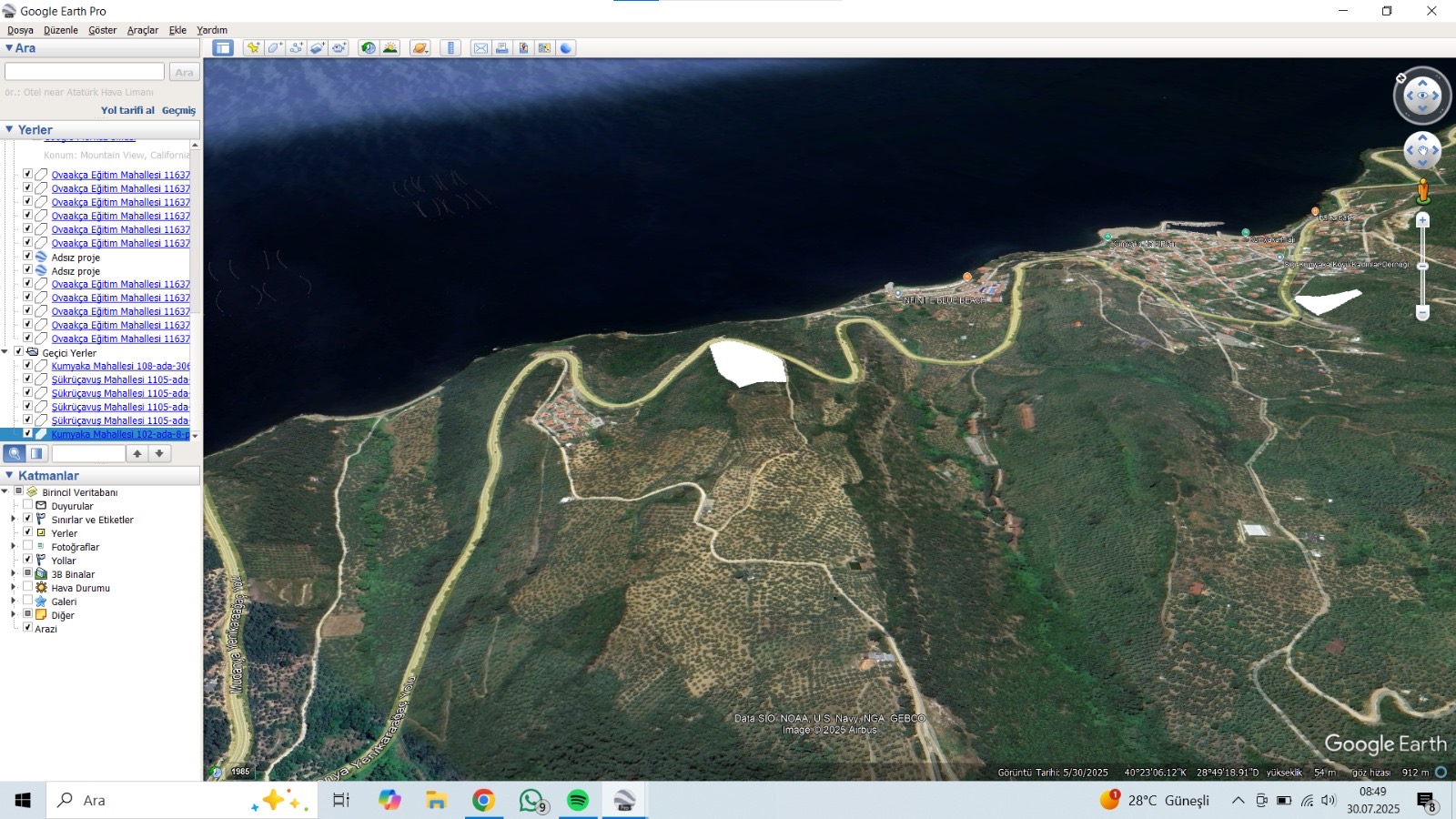Click the 'Yol tarifi al' link

(127, 110)
